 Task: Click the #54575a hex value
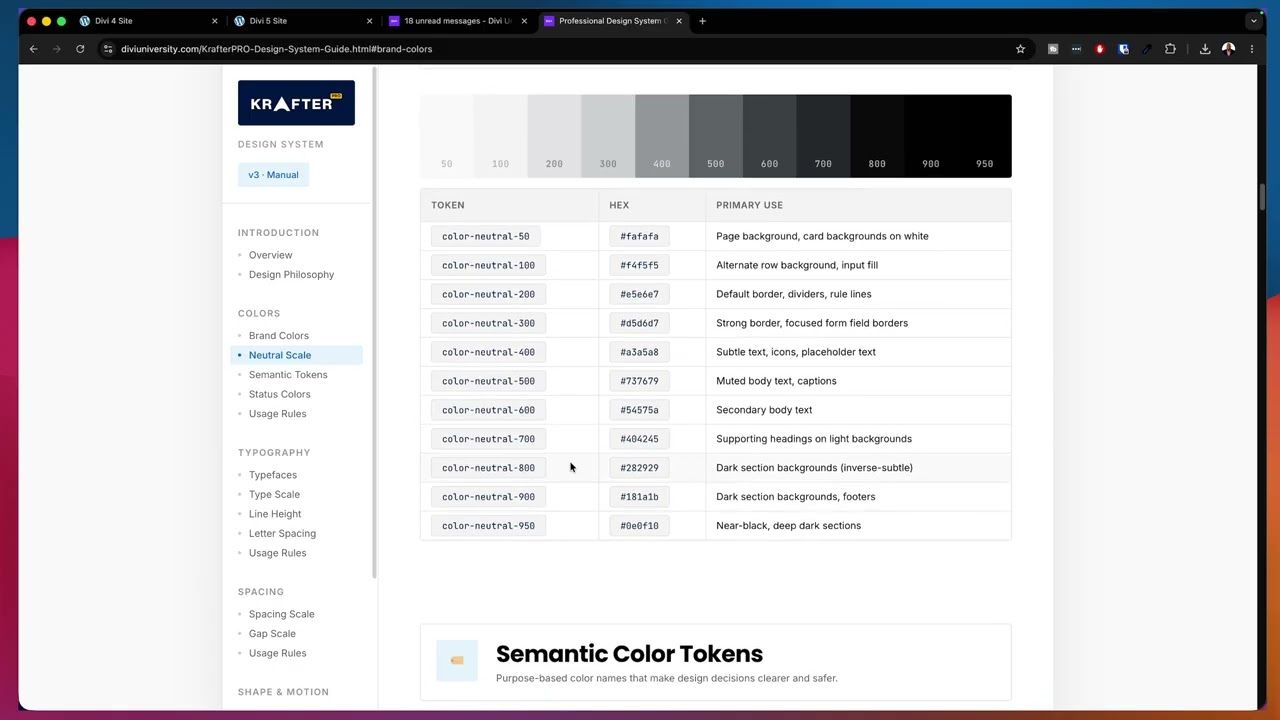[639, 410]
